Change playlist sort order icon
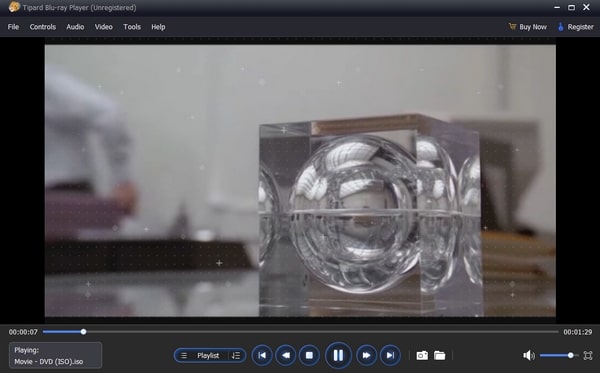This screenshot has height=373, width=600. pyautogui.click(x=236, y=355)
